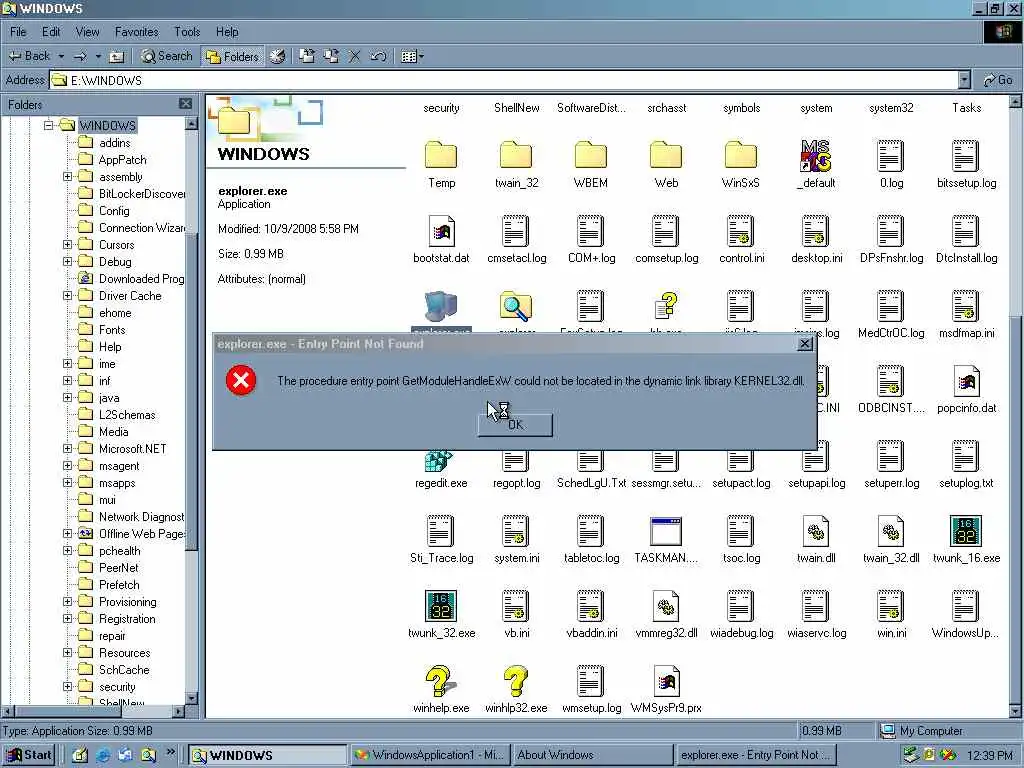Select the TASKMAN file icon
1024x768 pixels.
(x=666, y=532)
